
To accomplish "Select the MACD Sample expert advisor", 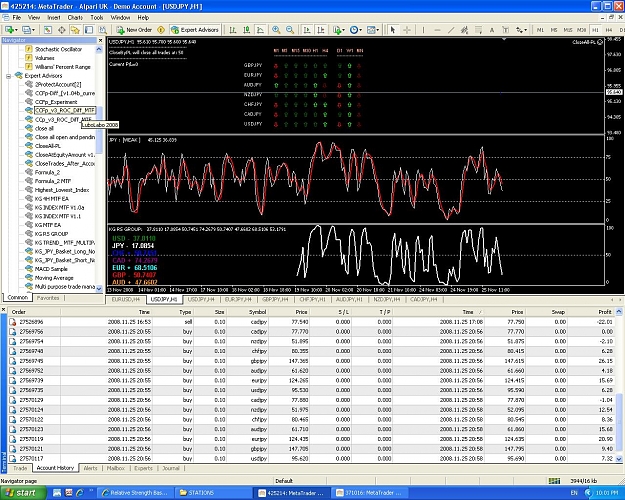I will click(x=51, y=269).
